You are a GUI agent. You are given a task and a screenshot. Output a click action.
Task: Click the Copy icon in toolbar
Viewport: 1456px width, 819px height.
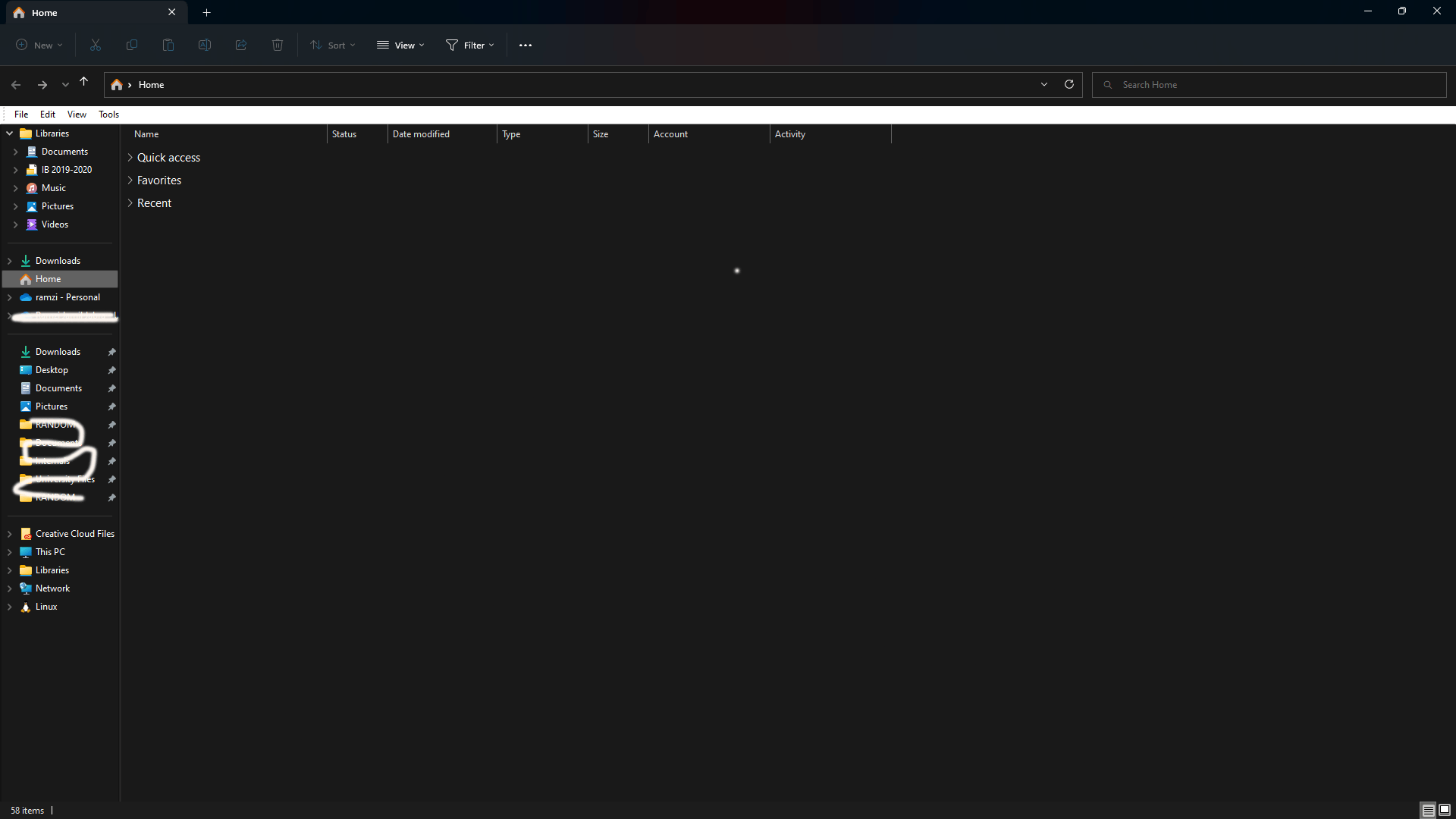[x=132, y=45]
